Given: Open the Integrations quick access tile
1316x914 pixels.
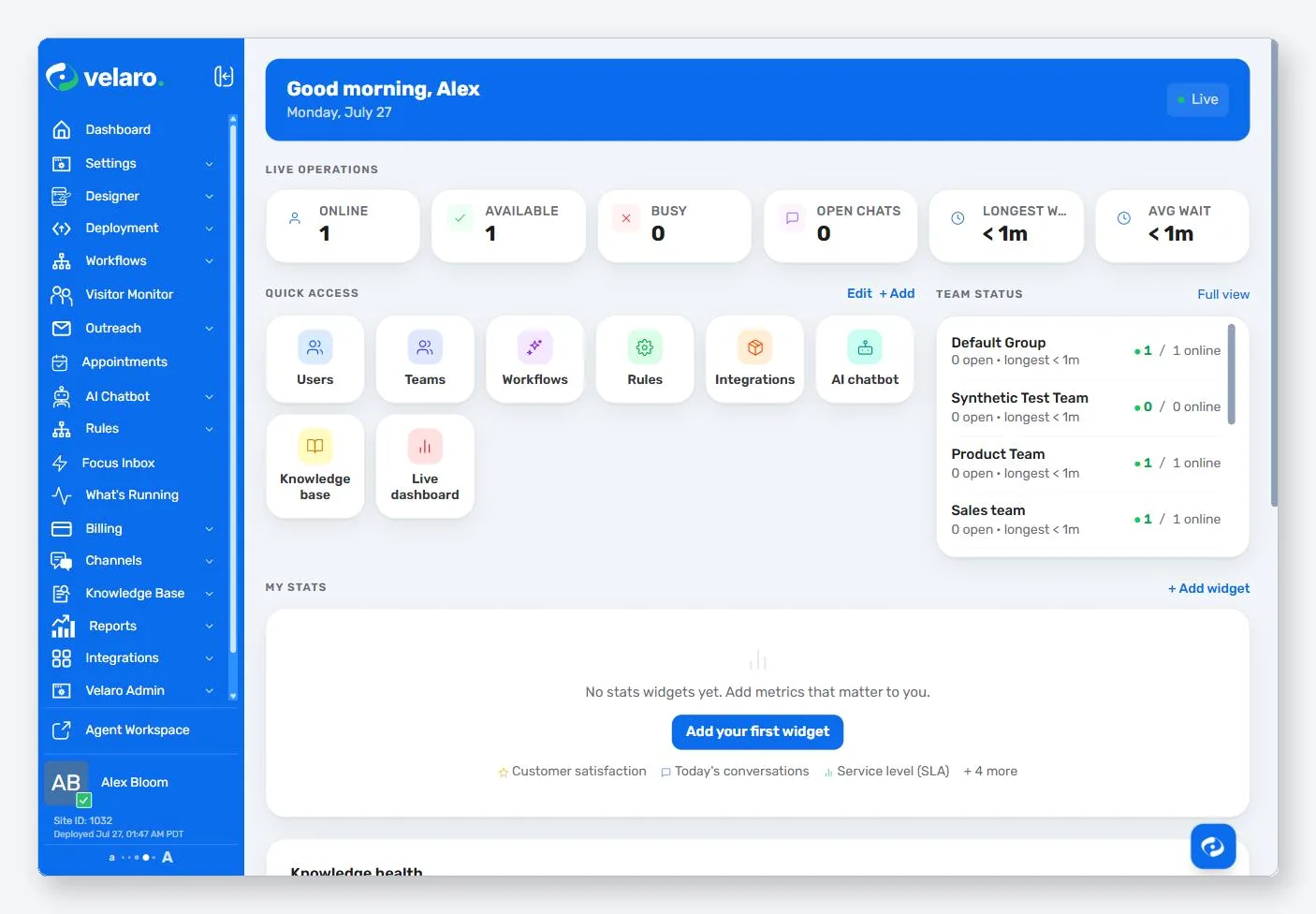Looking at the screenshot, I should 755,360.
